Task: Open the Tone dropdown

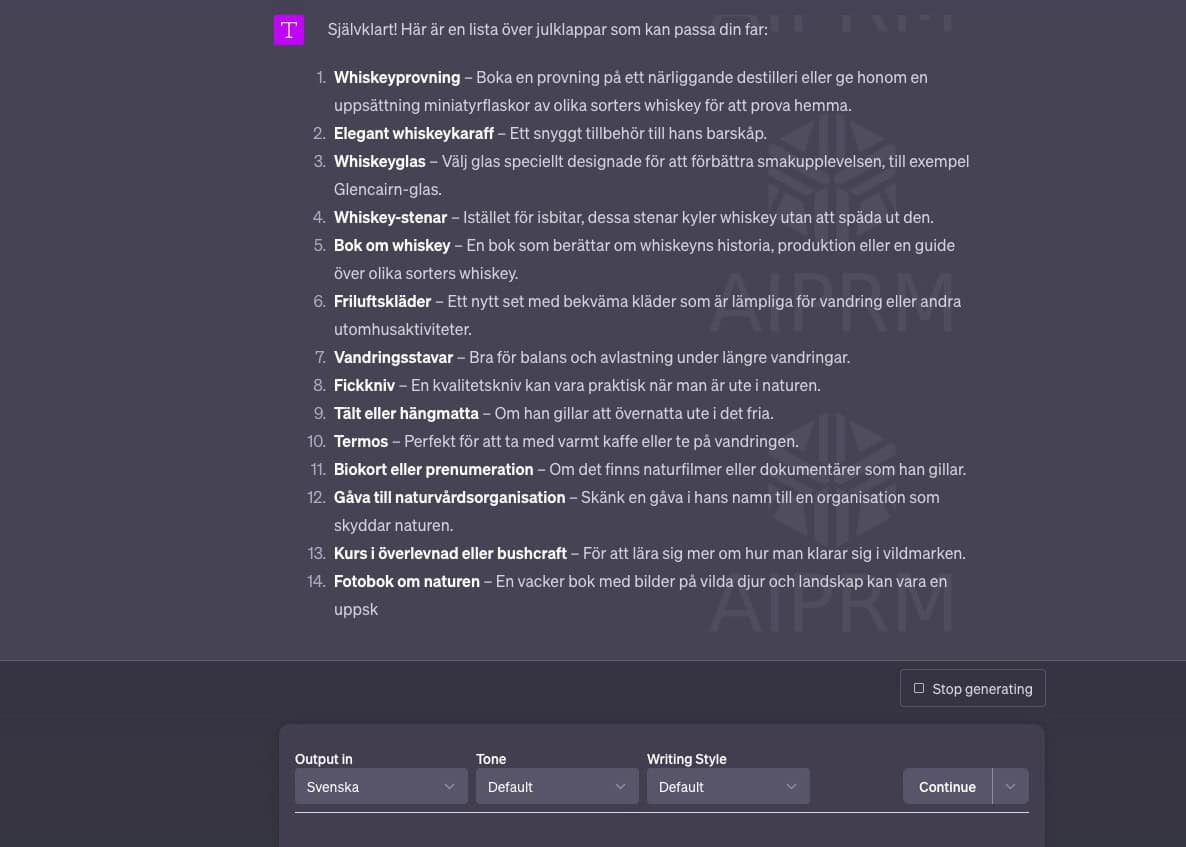Action: pyautogui.click(x=557, y=786)
